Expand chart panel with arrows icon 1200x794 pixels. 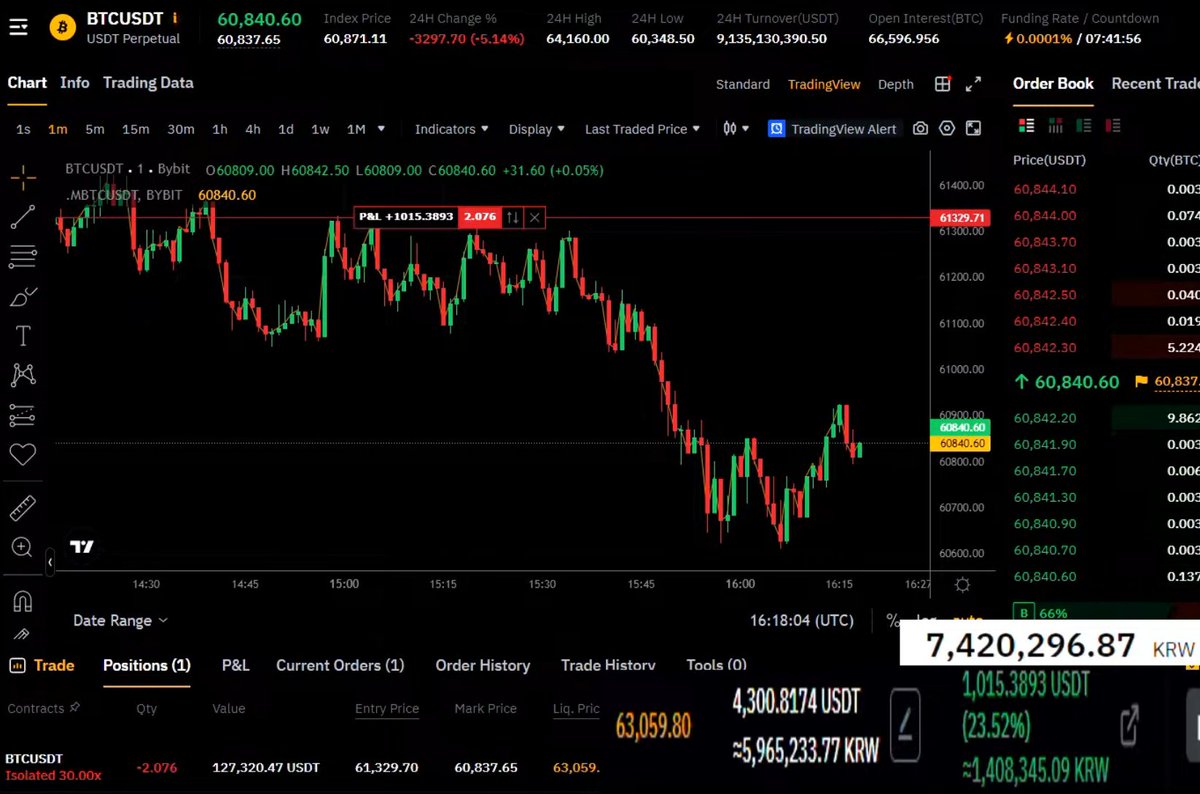pyautogui.click(x=973, y=84)
